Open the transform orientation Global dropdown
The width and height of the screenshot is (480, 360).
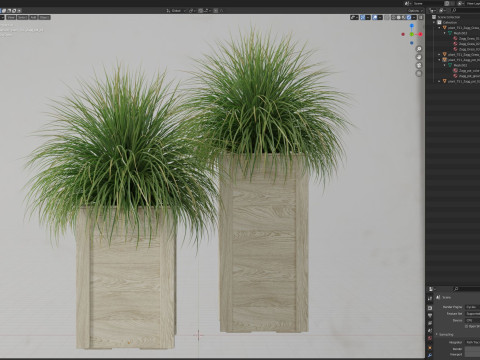175,11
